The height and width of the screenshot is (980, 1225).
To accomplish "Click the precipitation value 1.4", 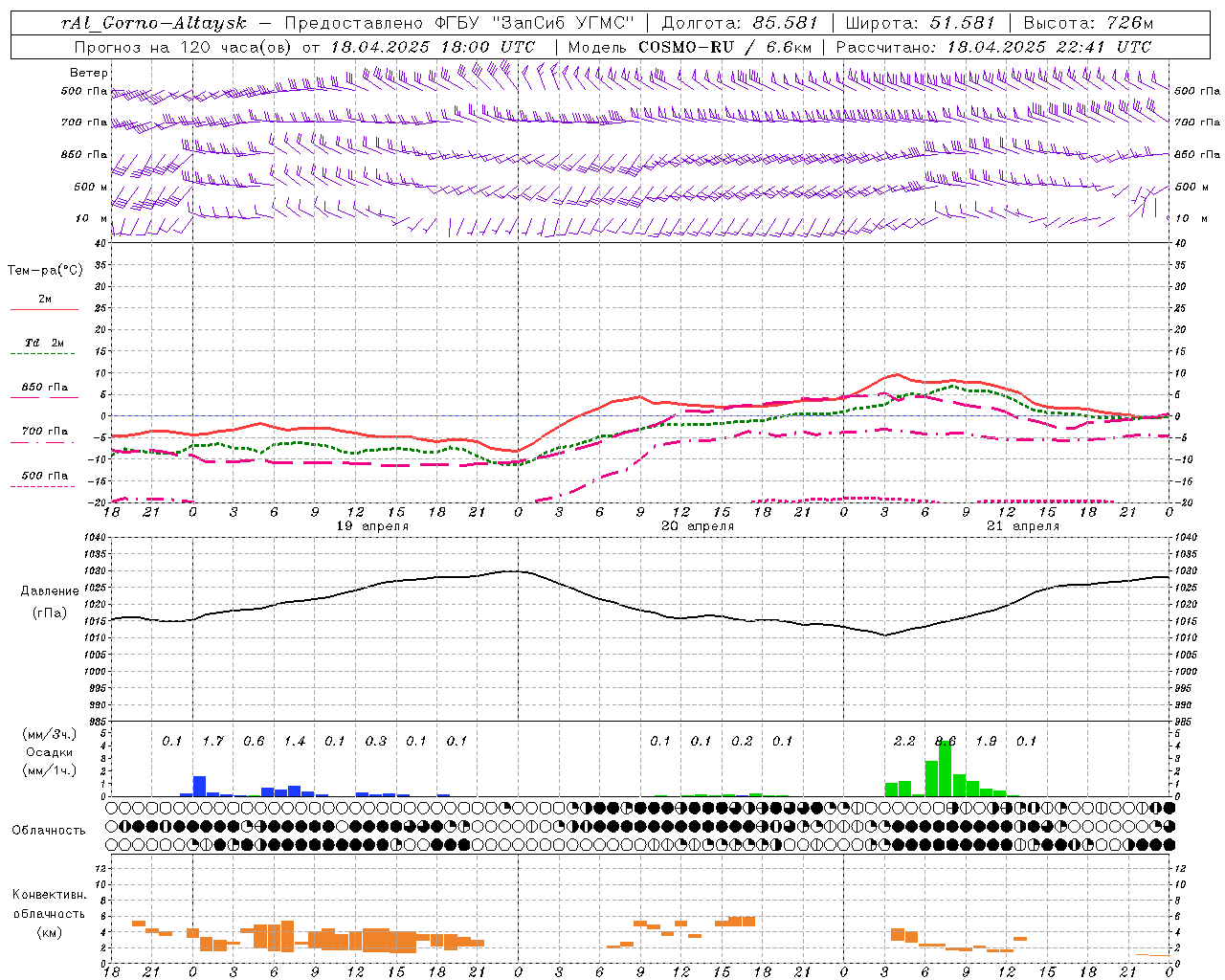I will 294,742.
